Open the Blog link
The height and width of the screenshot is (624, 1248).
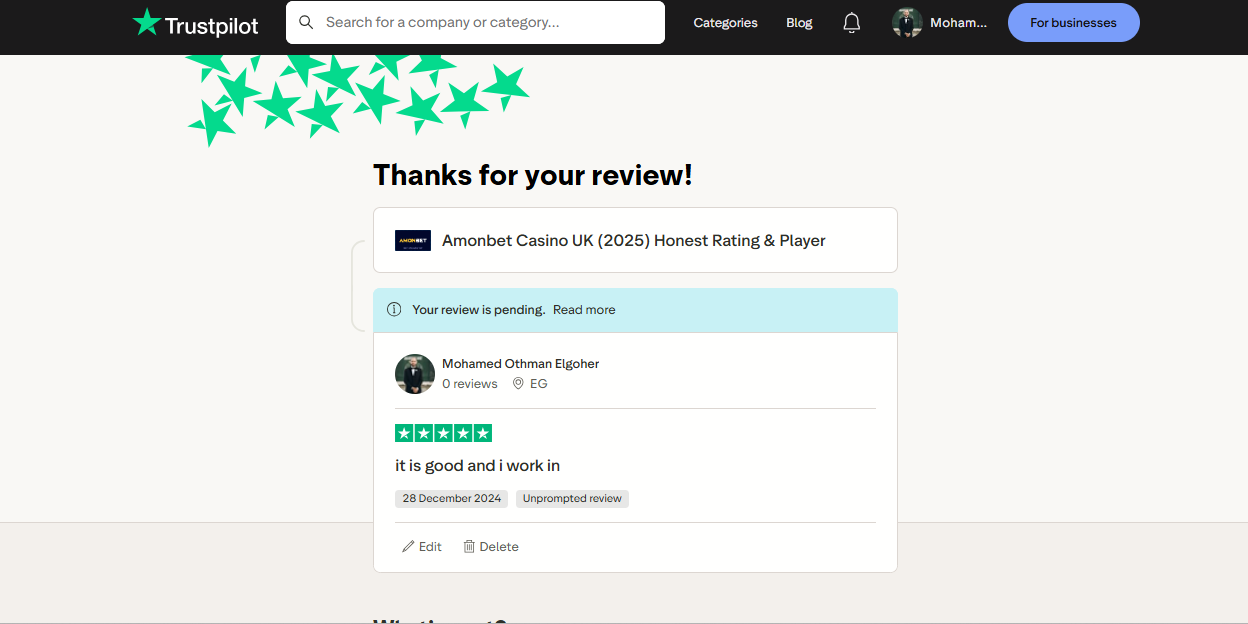[x=799, y=22]
